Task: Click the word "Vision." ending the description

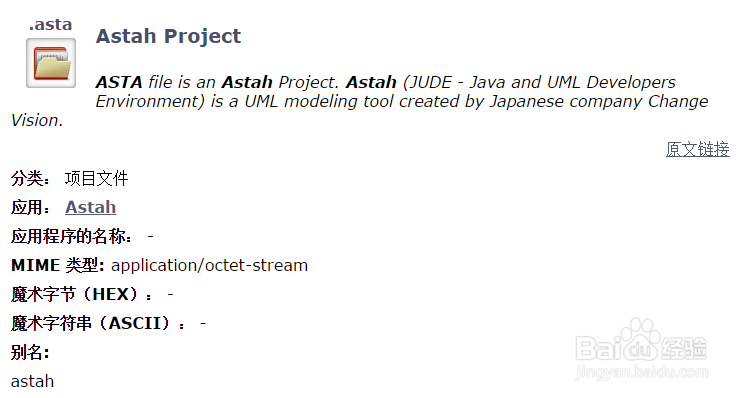Action: tap(37, 120)
